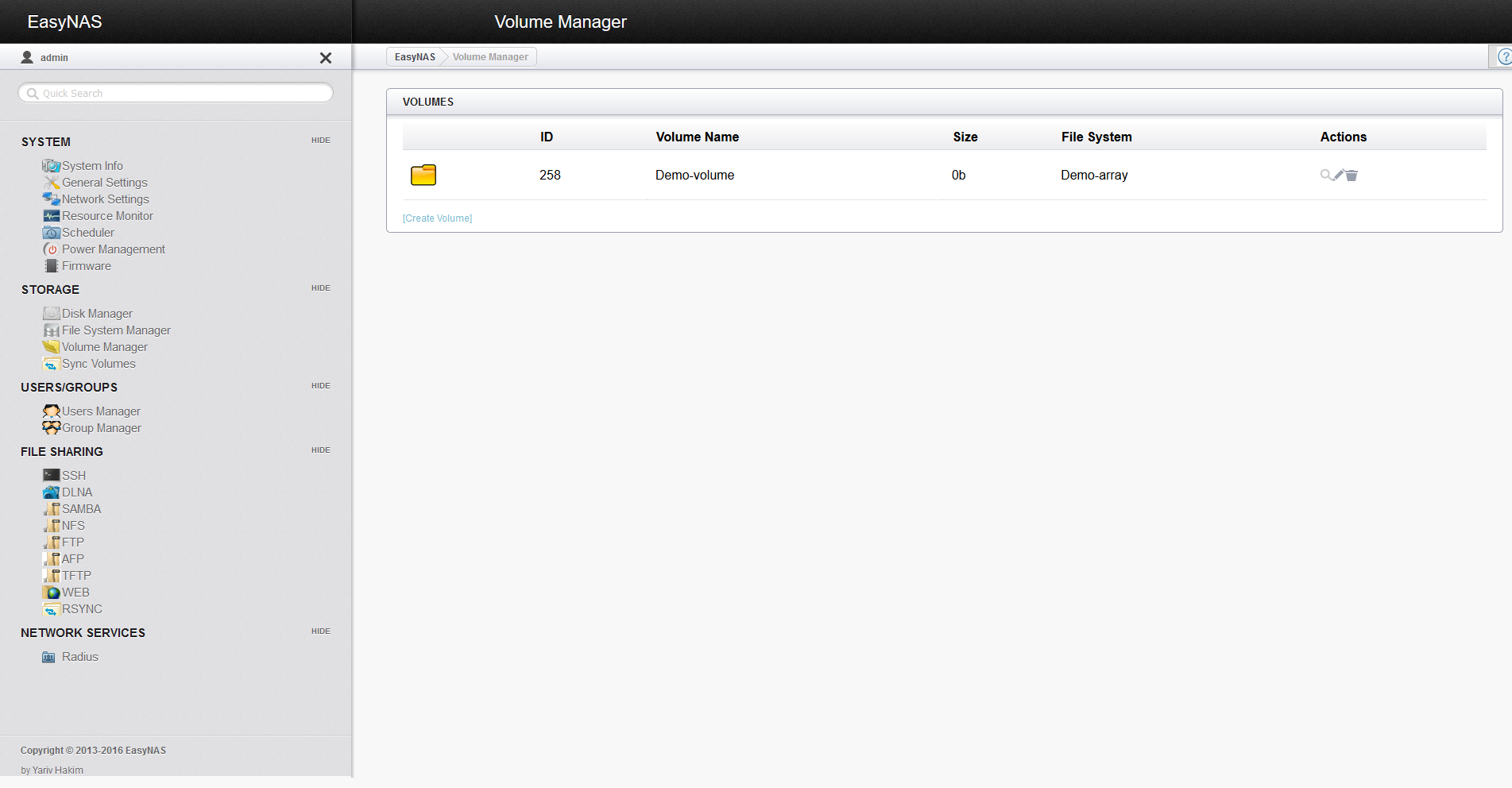Click the System Info icon in sidebar
This screenshot has width=1512, height=788.
click(52, 166)
